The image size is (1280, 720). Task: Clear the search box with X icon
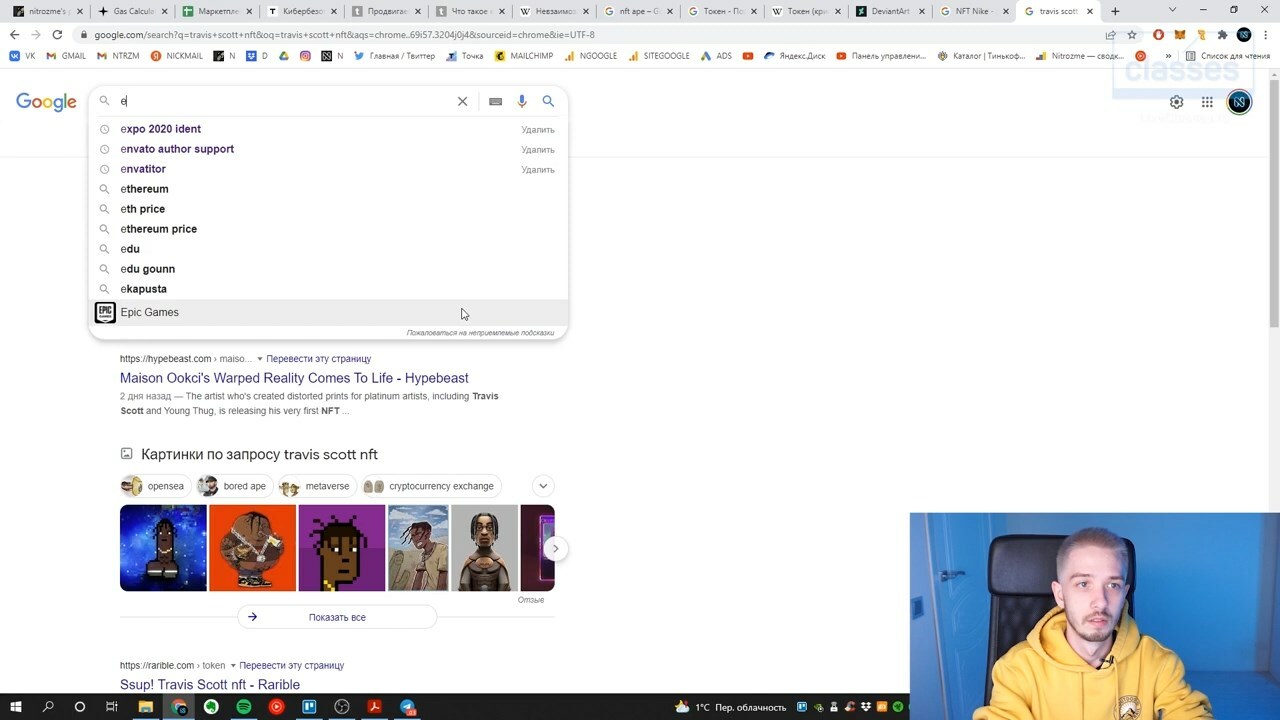(x=462, y=101)
